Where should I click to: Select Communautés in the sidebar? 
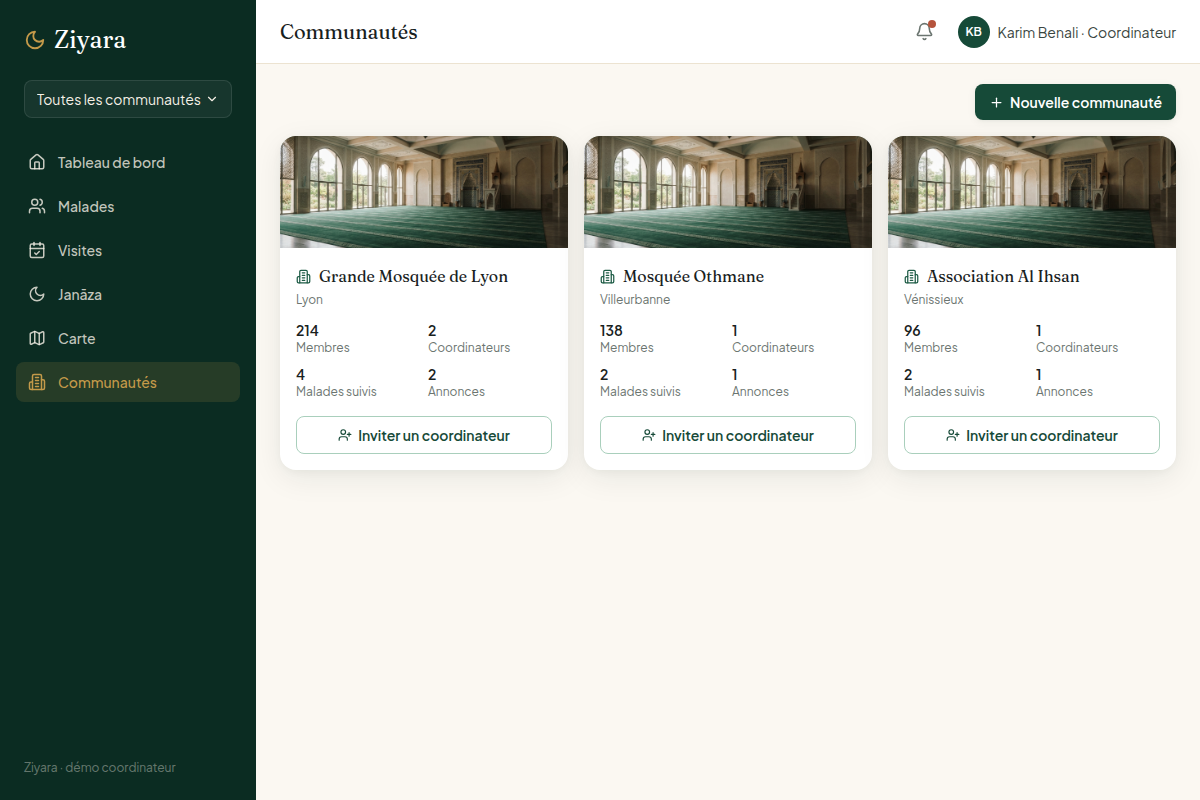pyautogui.click(x=128, y=382)
